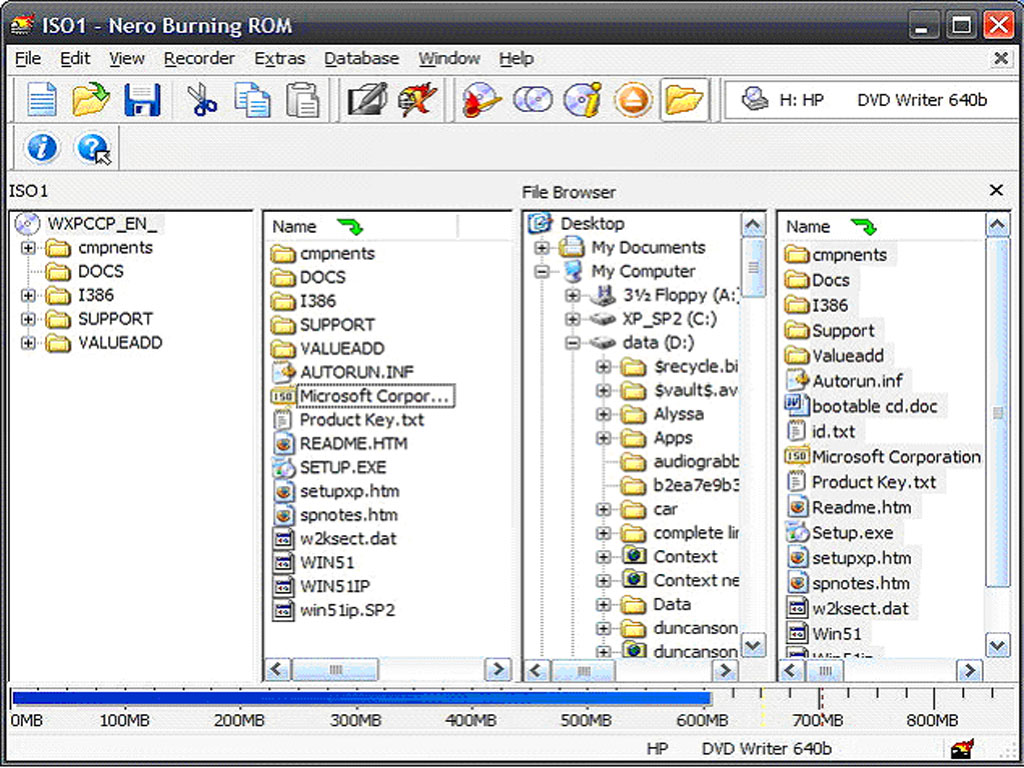The width and height of the screenshot is (1024, 768).
Task: Close the ISO1 document with menu-bar X
Action: tap(1000, 58)
